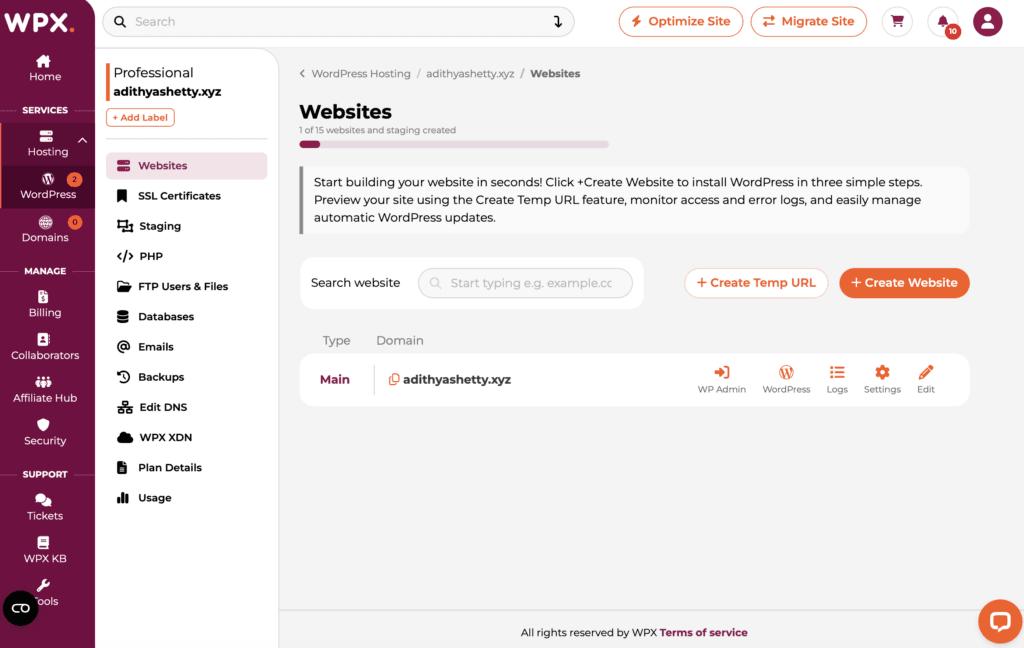Open support Tickets
1024x648 pixels.
coord(44,508)
